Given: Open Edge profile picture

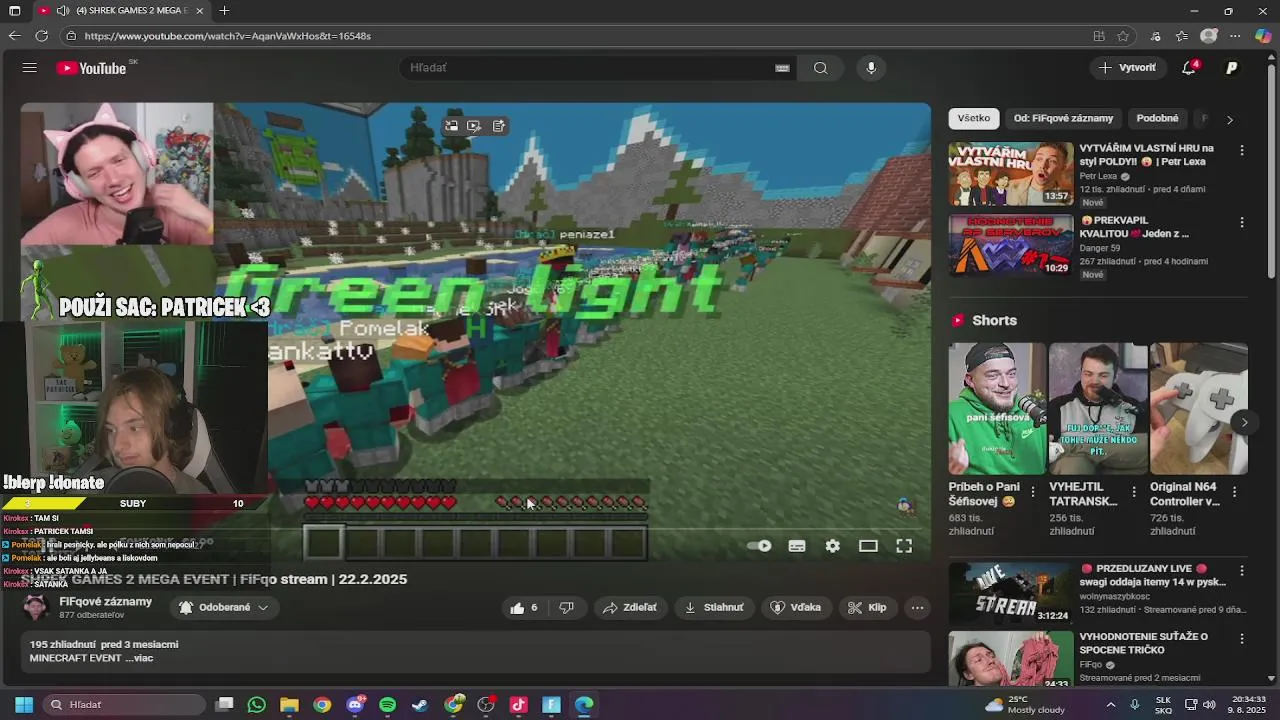Looking at the screenshot, I should (x=1209, y=36).
